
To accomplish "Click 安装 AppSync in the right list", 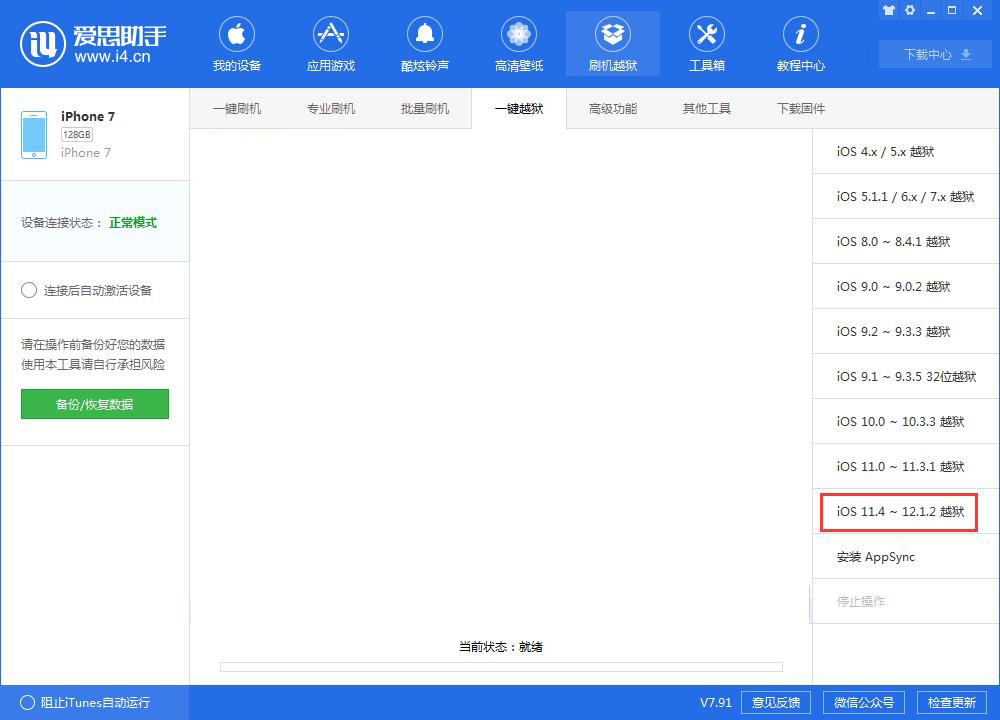I will tap(877, 557).
